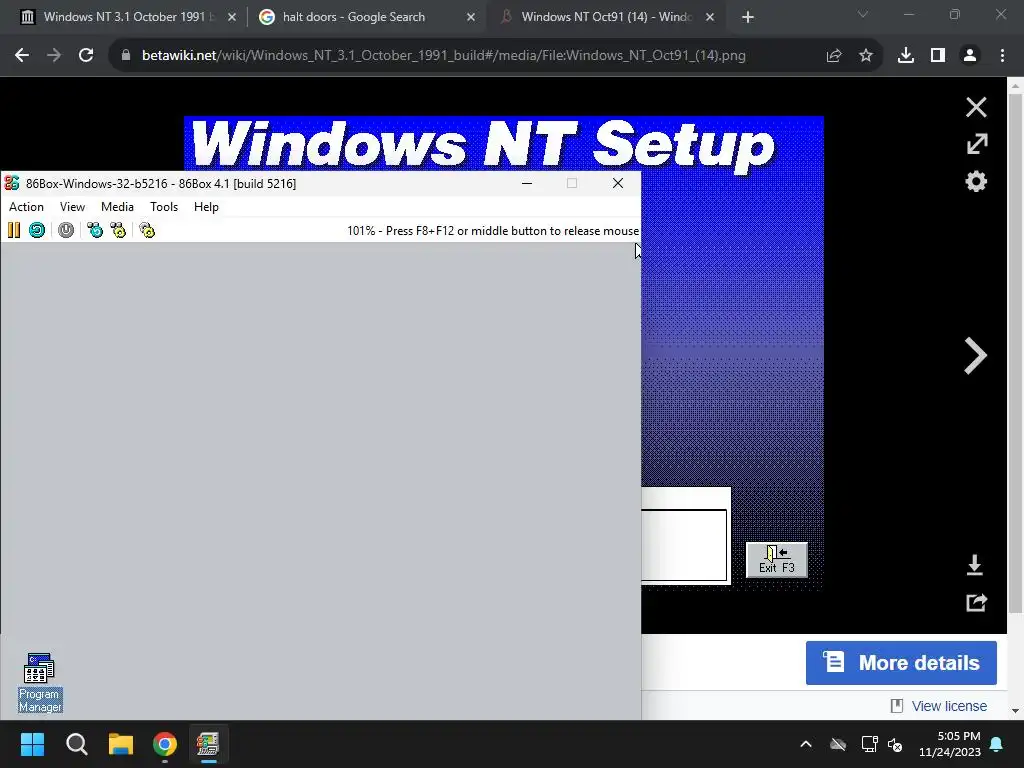Open Chrome downloads

906,56
